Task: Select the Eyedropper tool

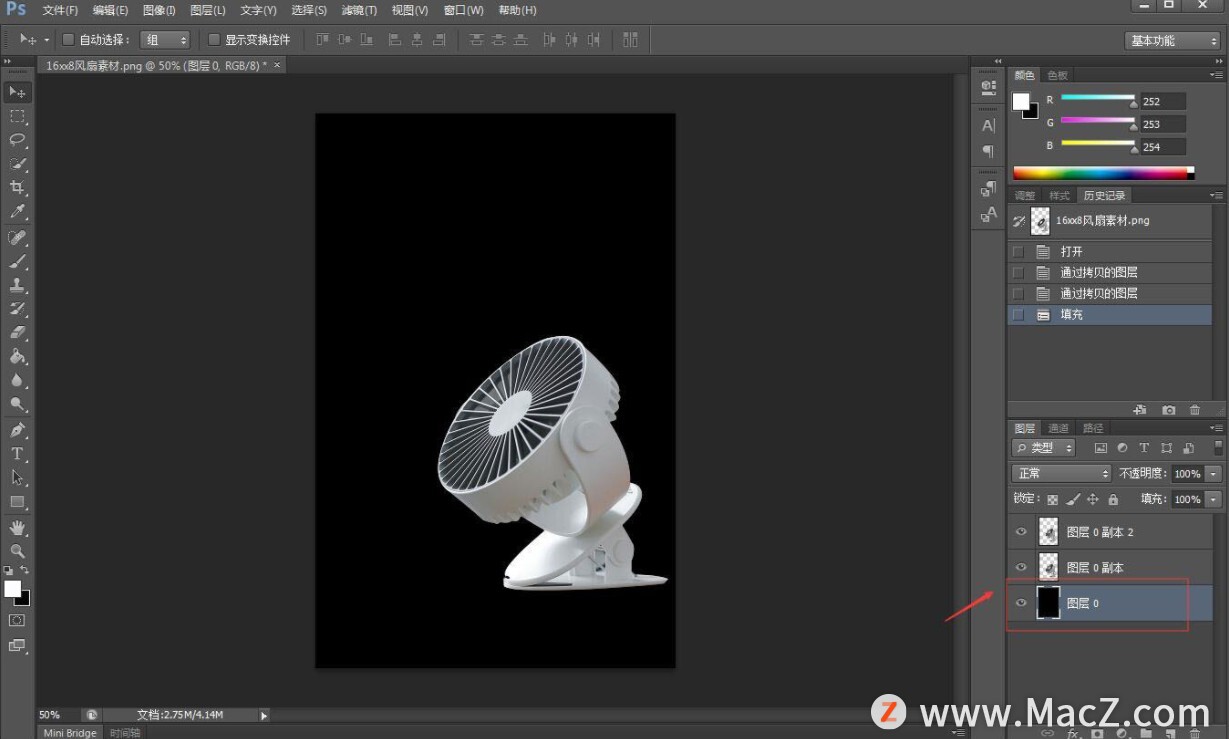Action: pyautogui.click(x=17, y=212)
